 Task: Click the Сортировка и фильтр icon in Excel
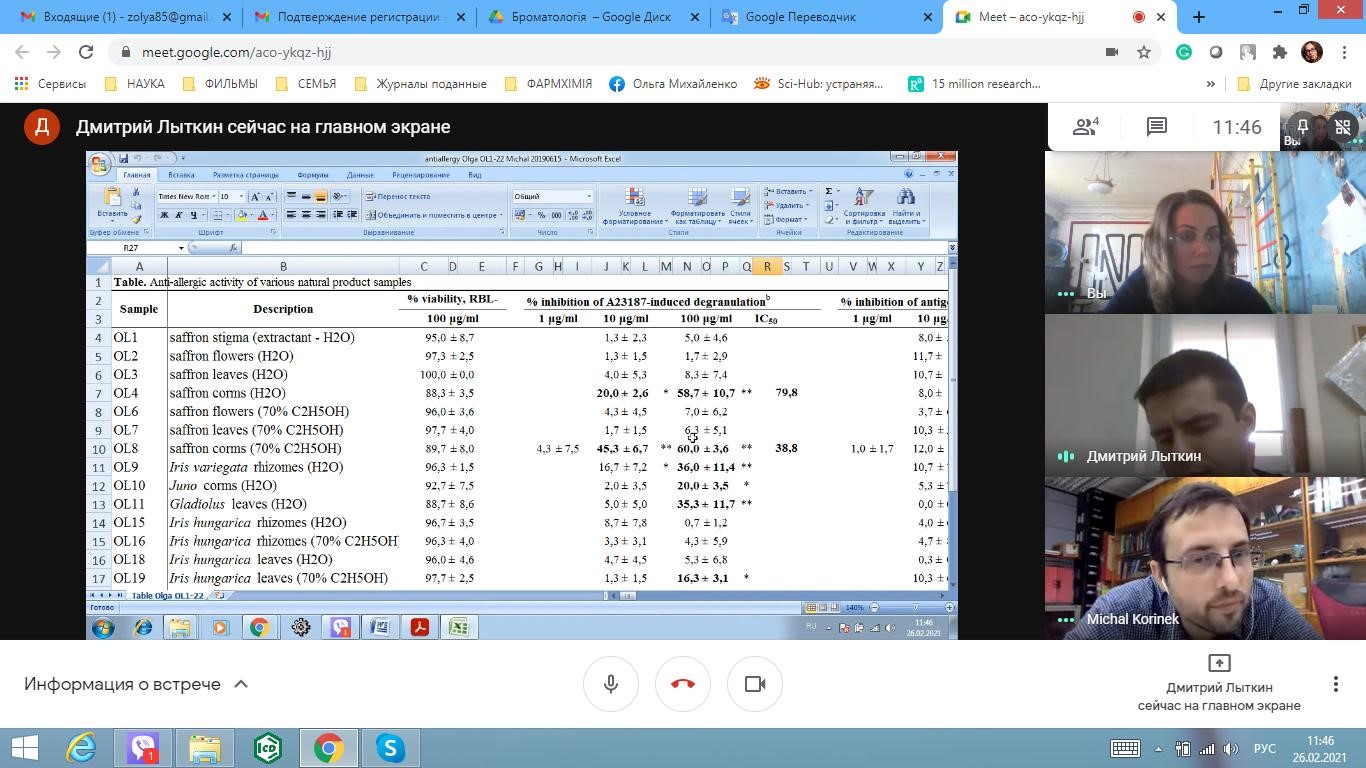point(864,206)
